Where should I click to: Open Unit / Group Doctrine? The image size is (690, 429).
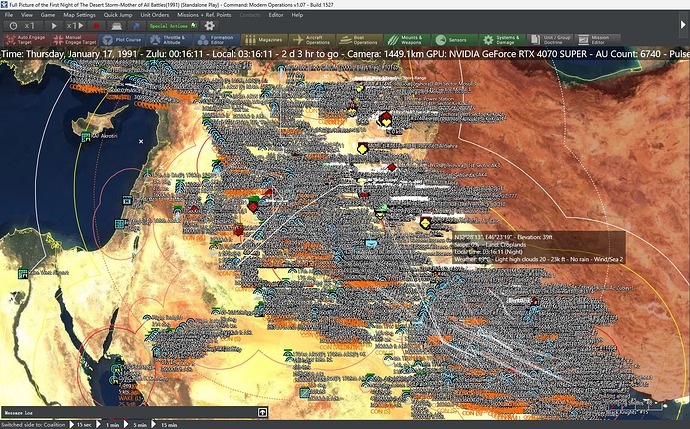point(549,40)
